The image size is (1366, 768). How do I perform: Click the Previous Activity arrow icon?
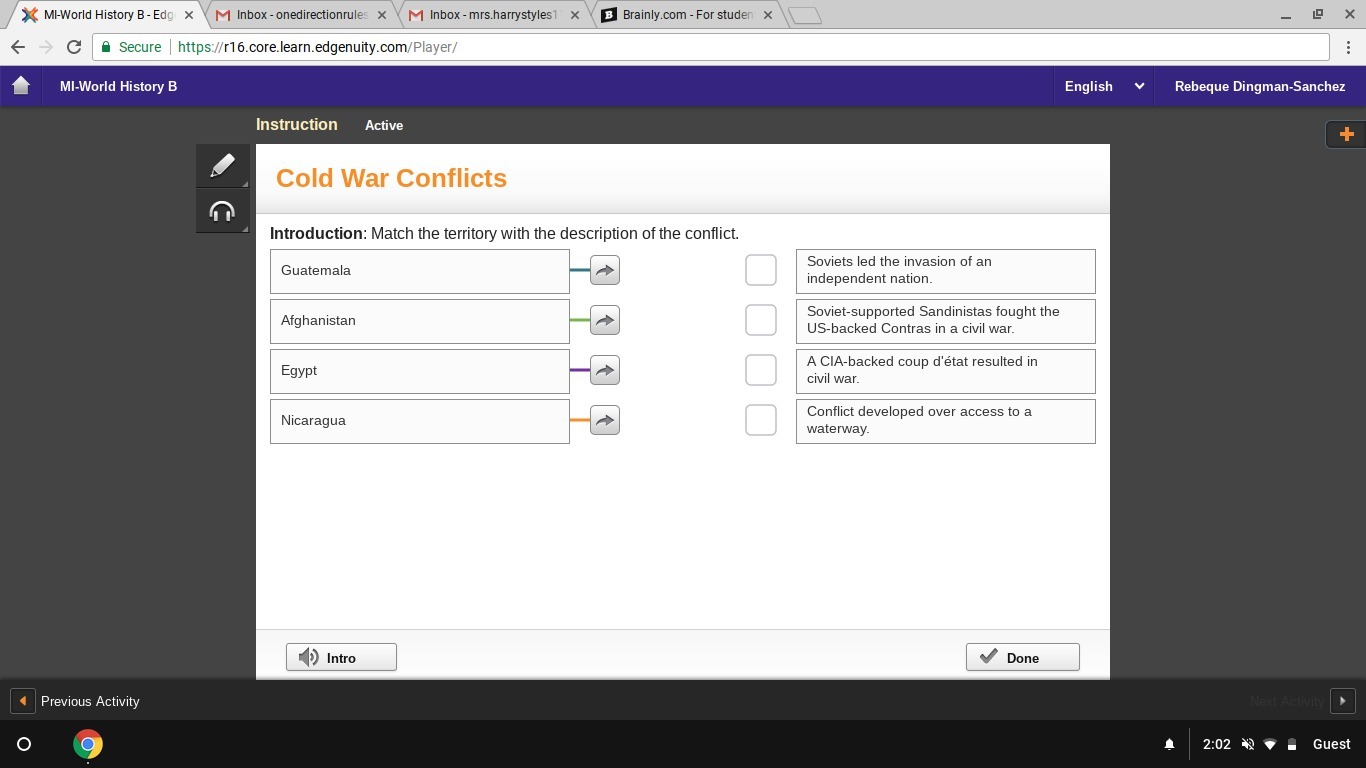pos(22,701)
